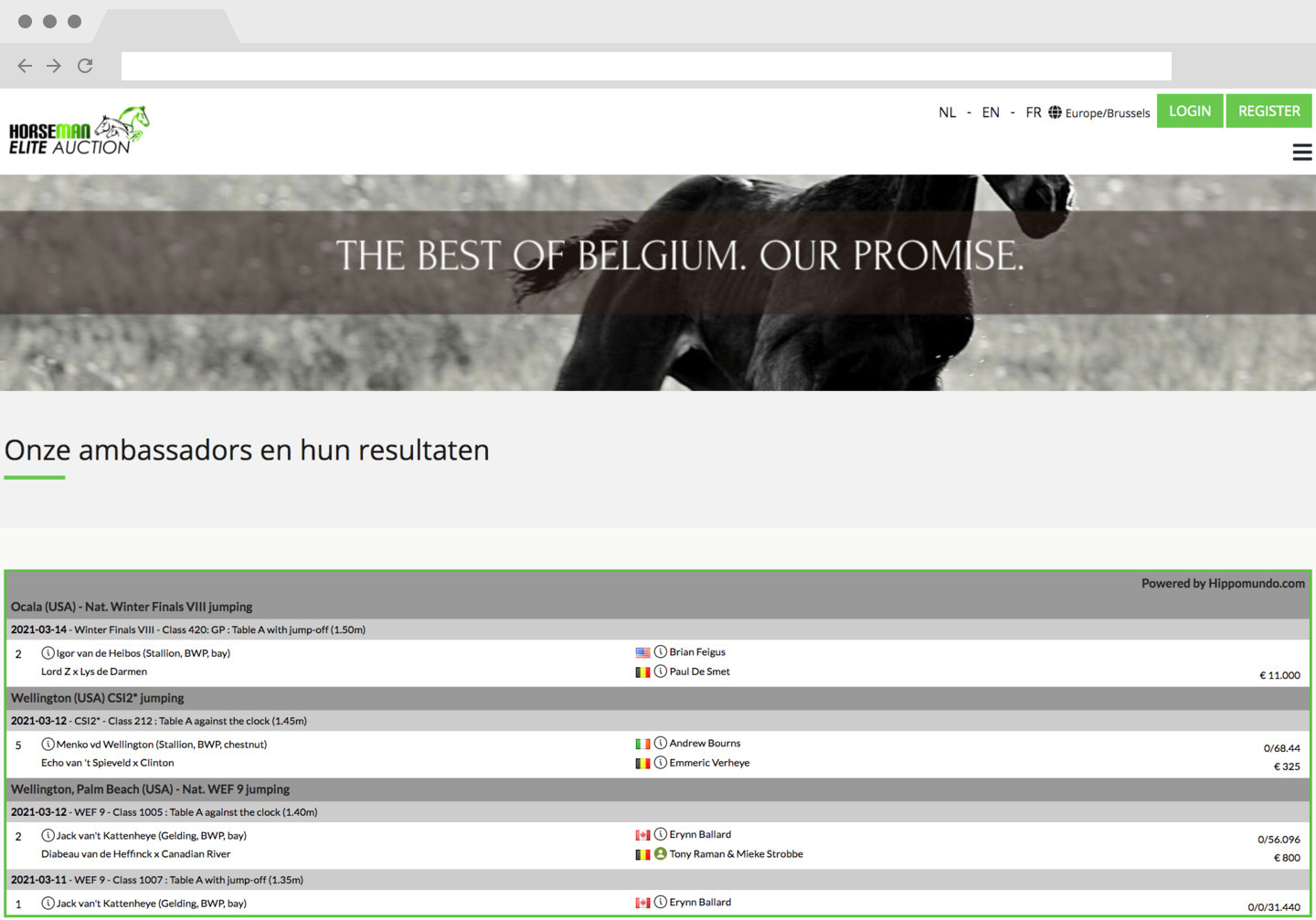Click Belgian flag next to Tony Raman
1316x920 pixels.
point(642,854)
